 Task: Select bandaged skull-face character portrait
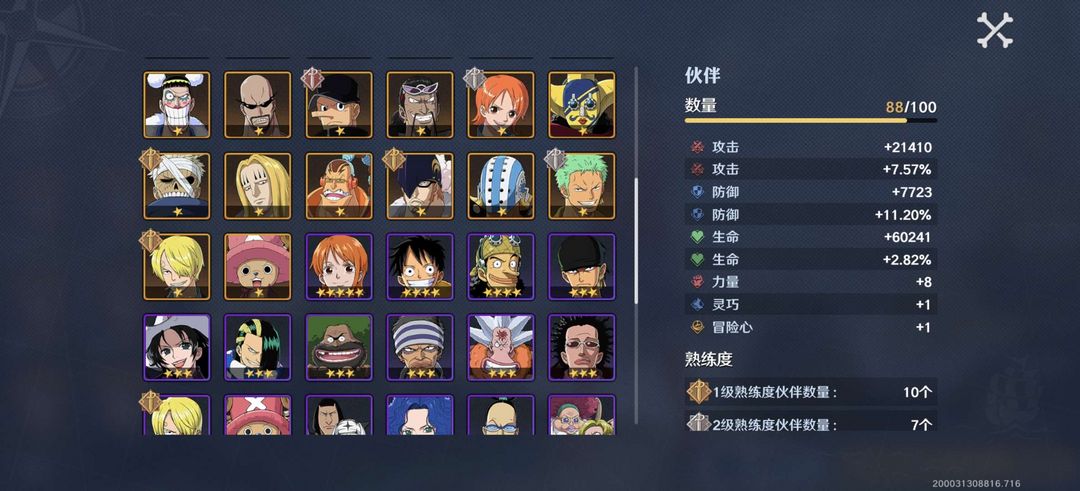pyautogui.click(x=176, y=185)
